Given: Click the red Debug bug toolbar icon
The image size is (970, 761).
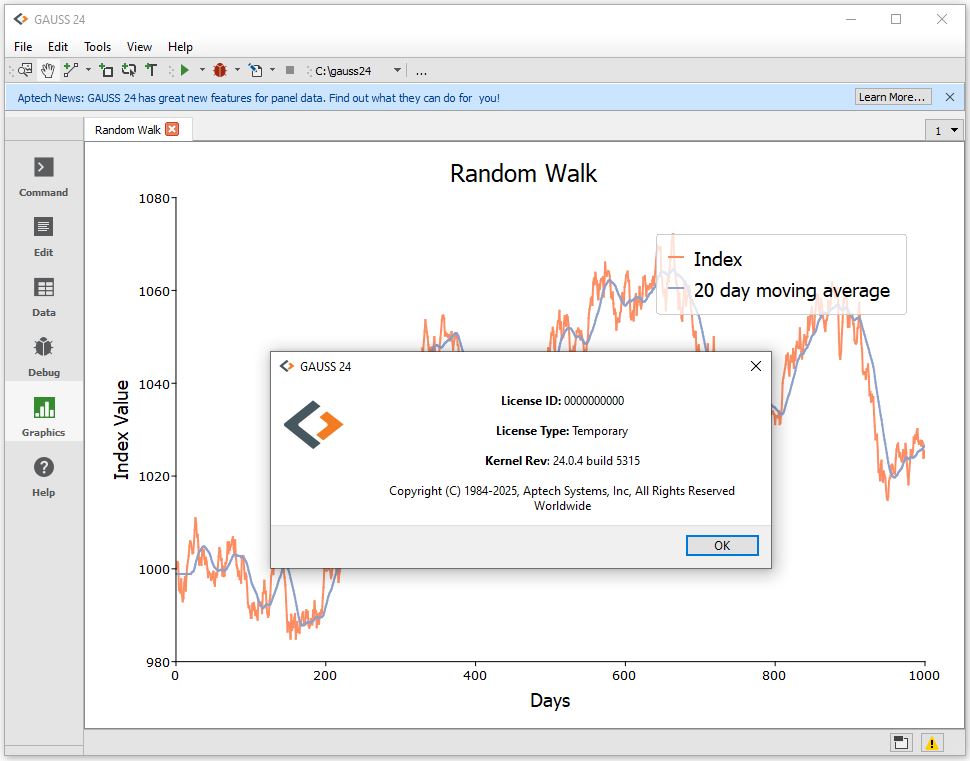Looking at the screenshot, I should coord(220,70).
